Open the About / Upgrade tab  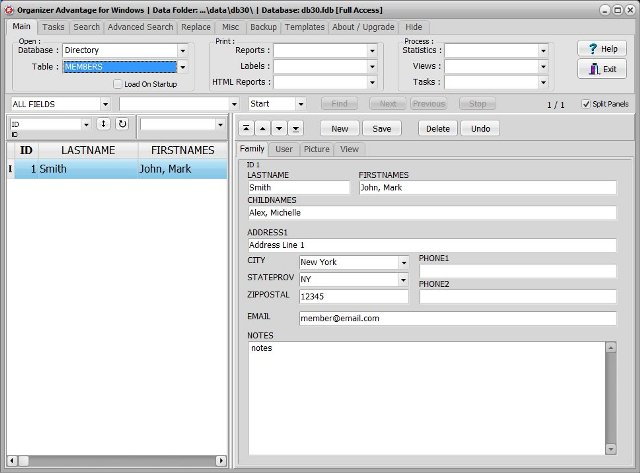click(x=363, y=27)
